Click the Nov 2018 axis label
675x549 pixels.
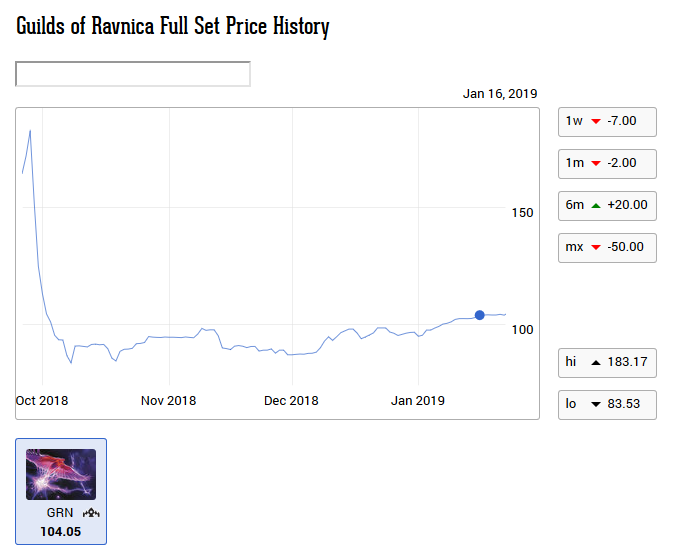click(168, 401)
